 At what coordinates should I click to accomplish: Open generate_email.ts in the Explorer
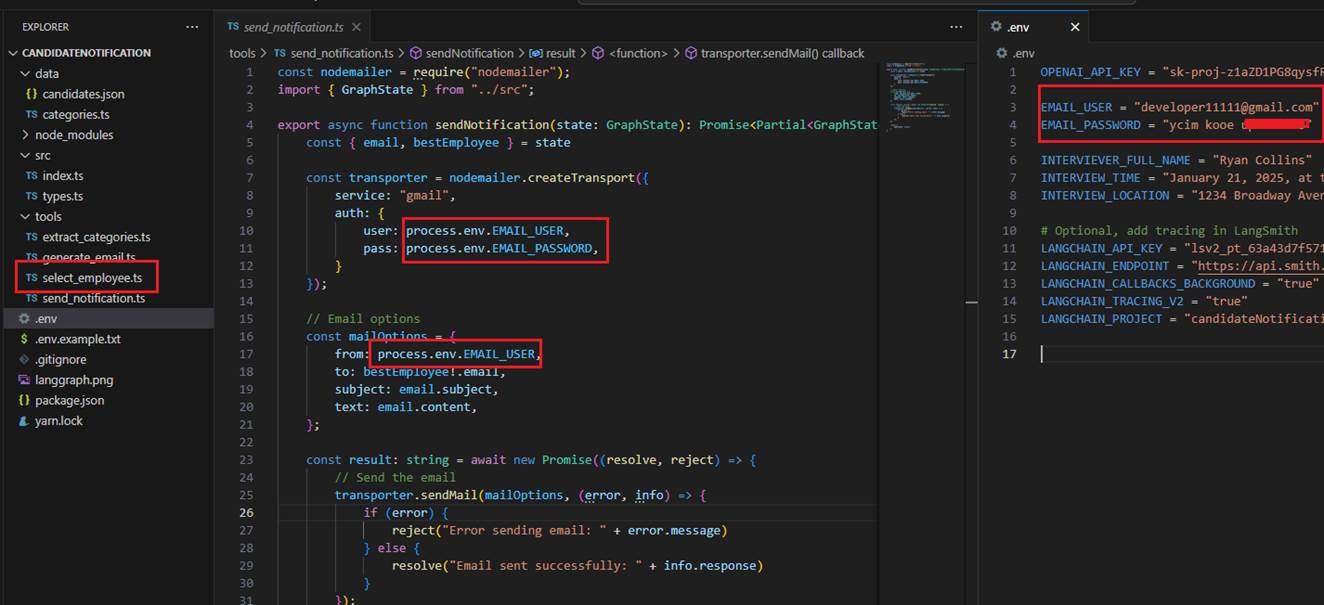pos(89,257)
